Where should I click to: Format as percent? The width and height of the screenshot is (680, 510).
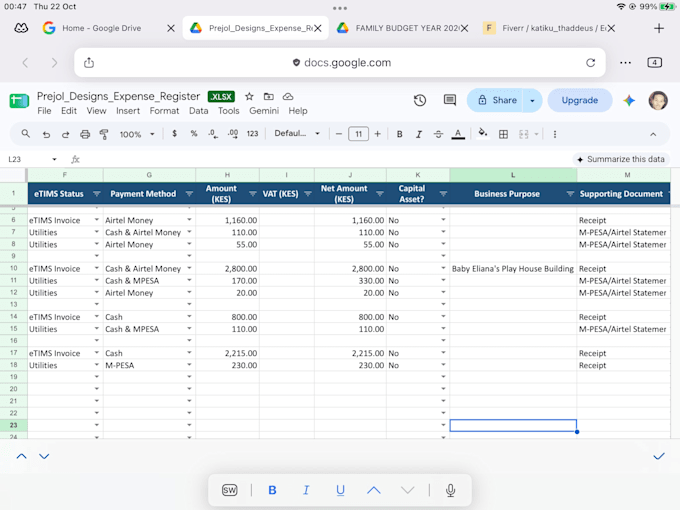click(194, 134)
